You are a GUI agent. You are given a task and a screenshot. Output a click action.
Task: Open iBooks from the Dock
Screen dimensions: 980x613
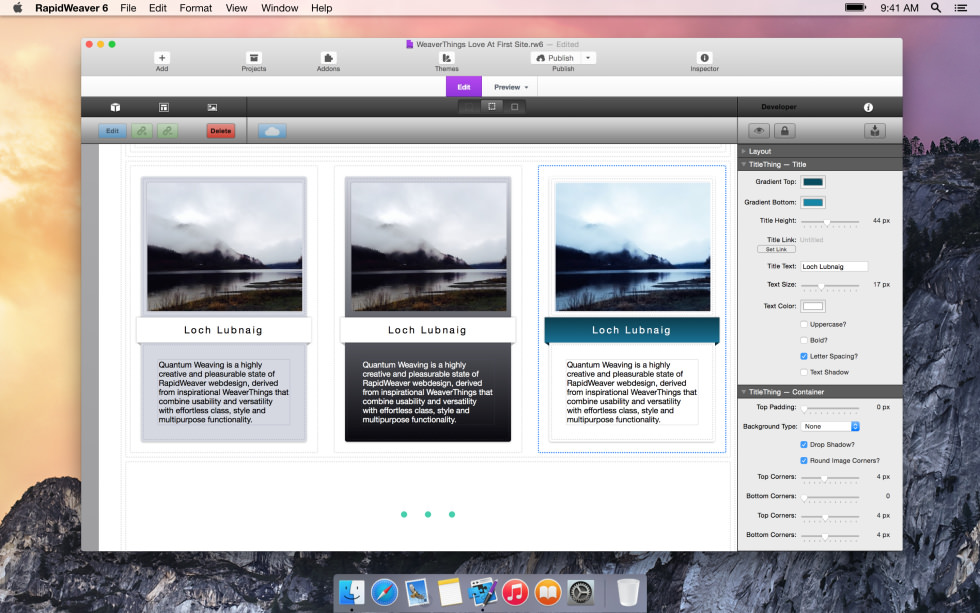[548, 592]
